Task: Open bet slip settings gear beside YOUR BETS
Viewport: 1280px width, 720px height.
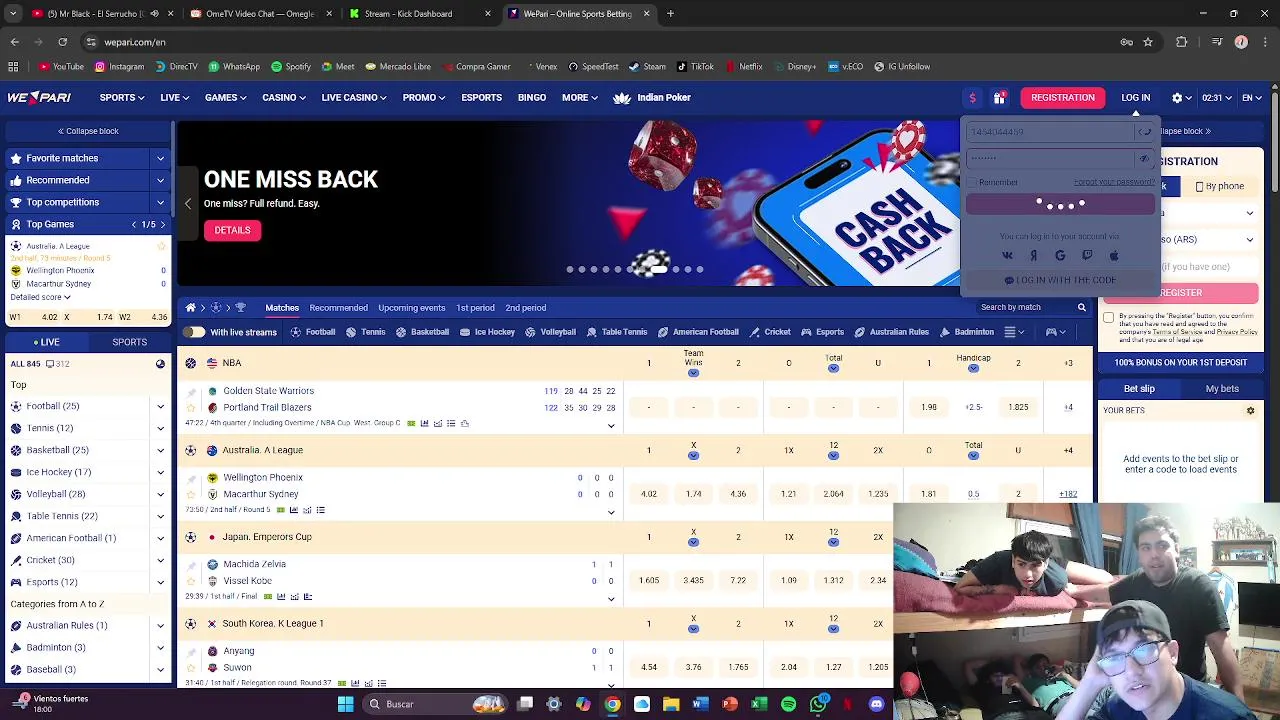Action: [x=1250, y=411]
